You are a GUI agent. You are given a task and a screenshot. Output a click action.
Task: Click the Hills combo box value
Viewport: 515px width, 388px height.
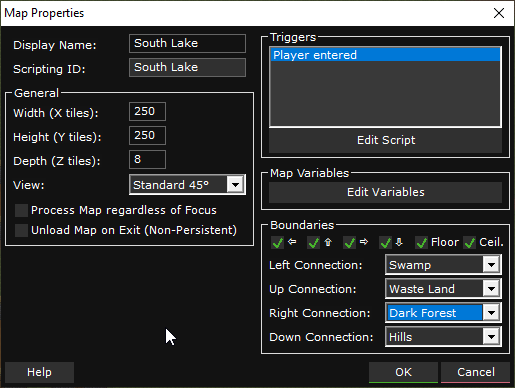(x=435, y=337)
